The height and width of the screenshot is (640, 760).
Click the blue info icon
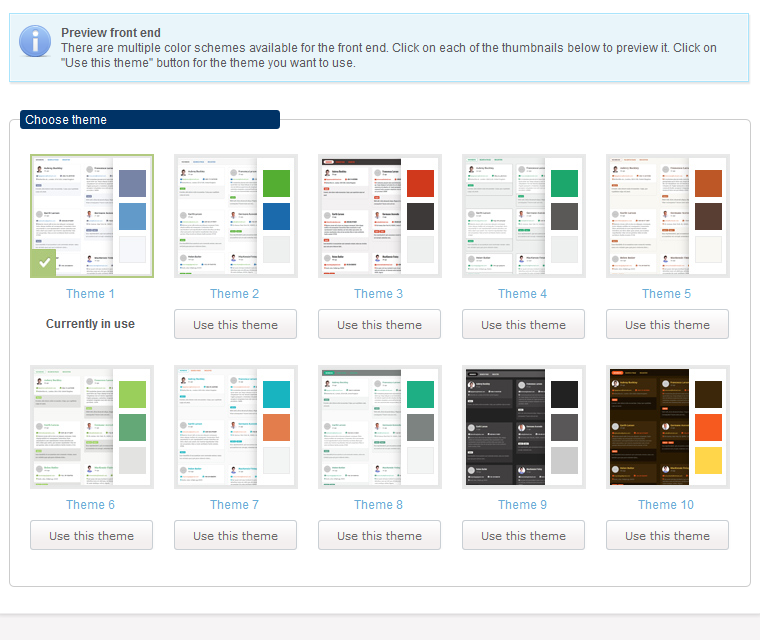[35, 41]
